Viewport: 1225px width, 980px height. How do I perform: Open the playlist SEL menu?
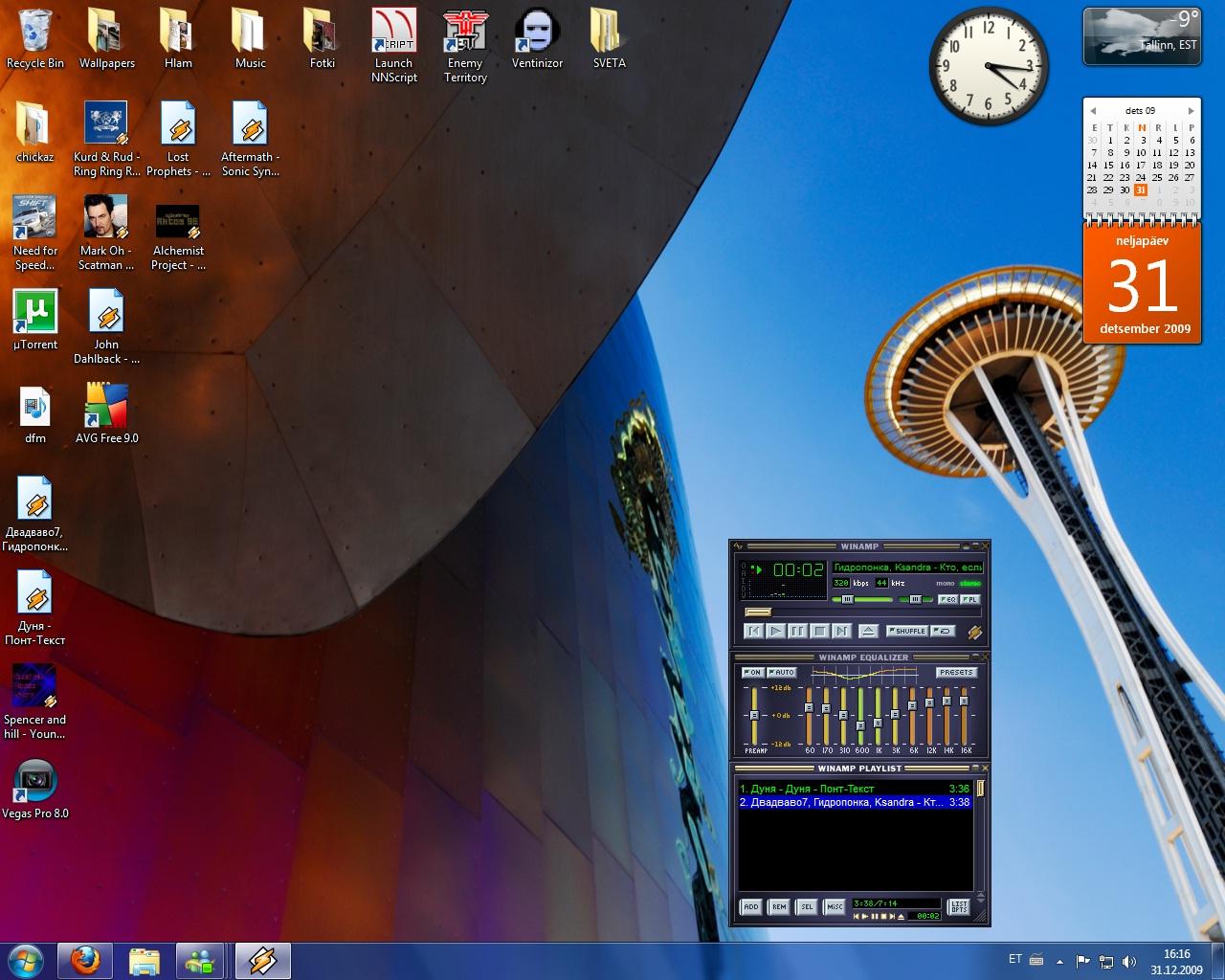807,906
